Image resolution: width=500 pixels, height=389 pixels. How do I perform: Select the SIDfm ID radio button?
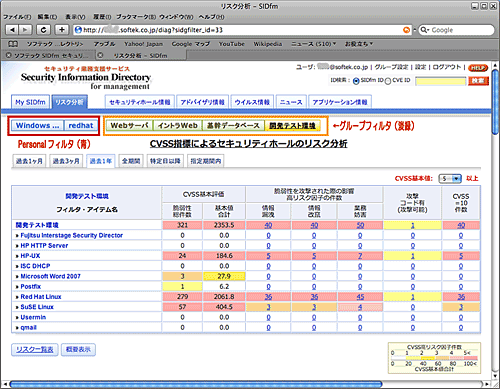(356, 81)
